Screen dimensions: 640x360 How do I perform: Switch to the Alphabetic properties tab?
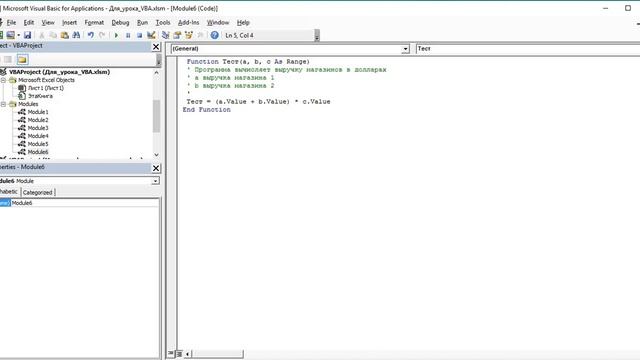click(9, 191)
